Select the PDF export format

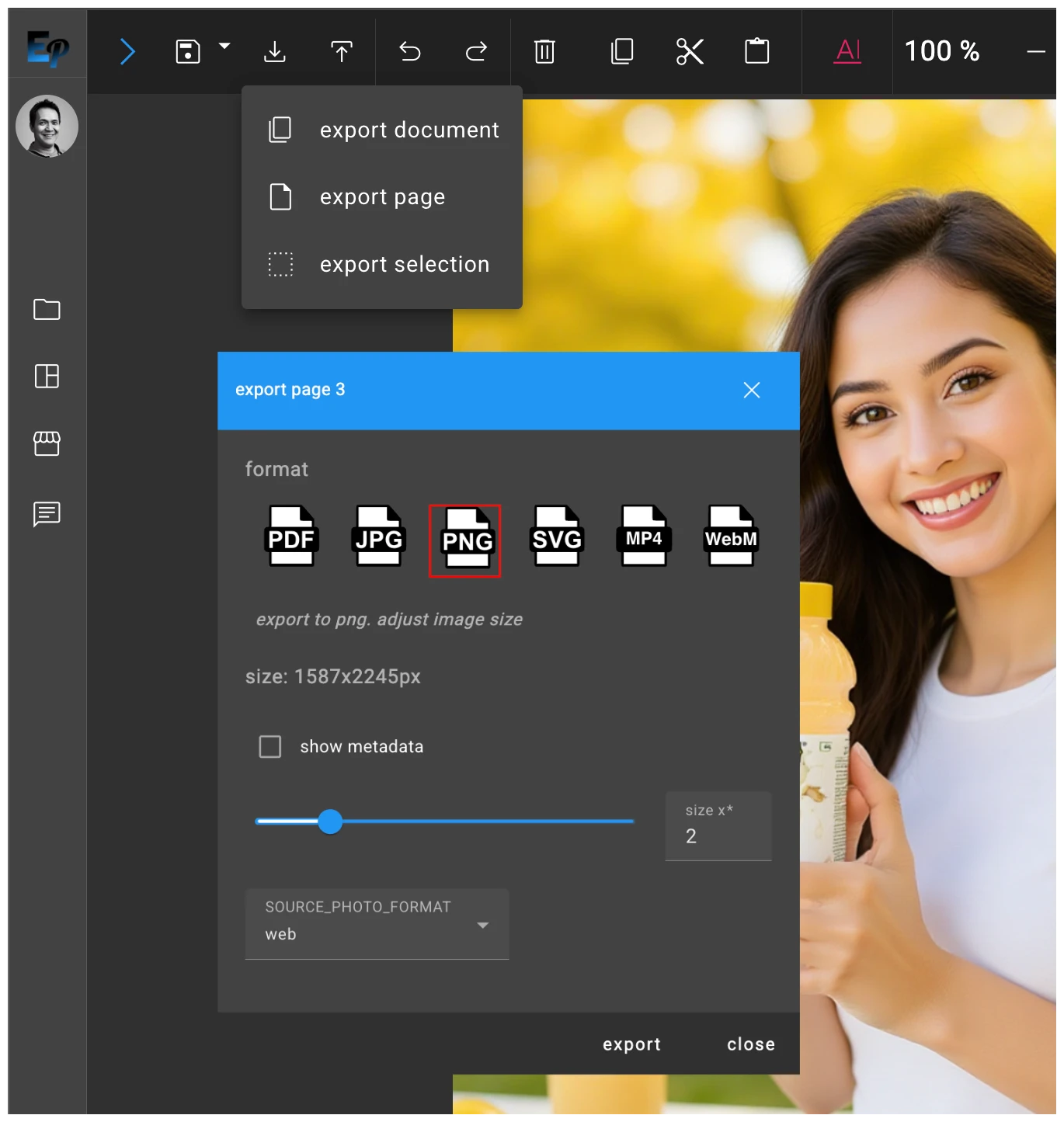pyautogui.click(x=292, y=537)
